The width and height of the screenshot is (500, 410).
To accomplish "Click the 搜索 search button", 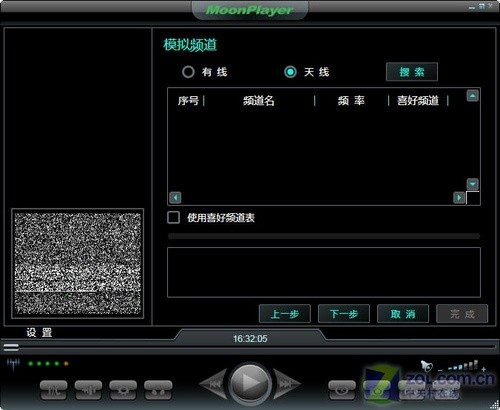I will (x=412, y=72).
